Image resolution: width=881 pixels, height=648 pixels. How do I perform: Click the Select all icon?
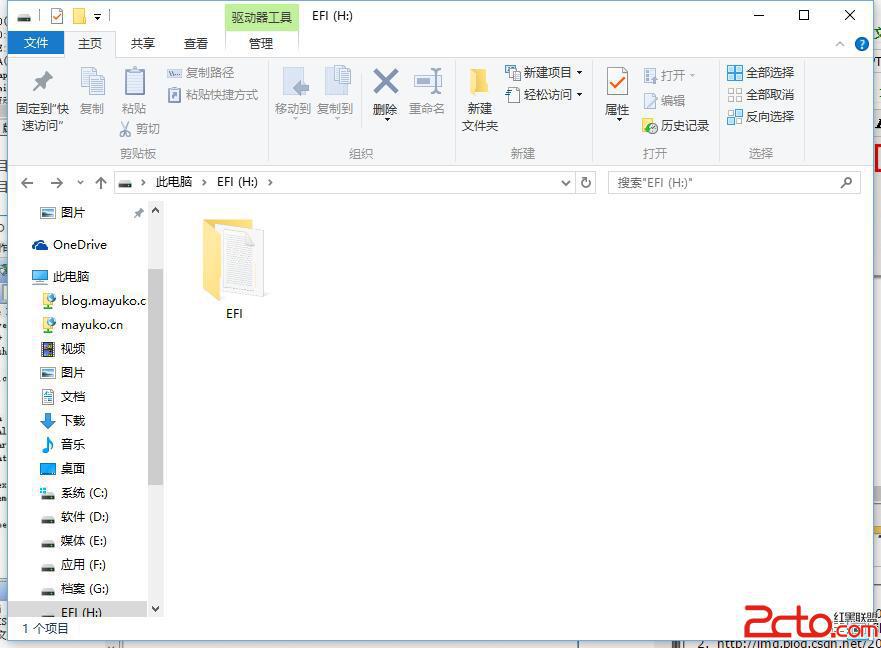(x=735, y=72)
